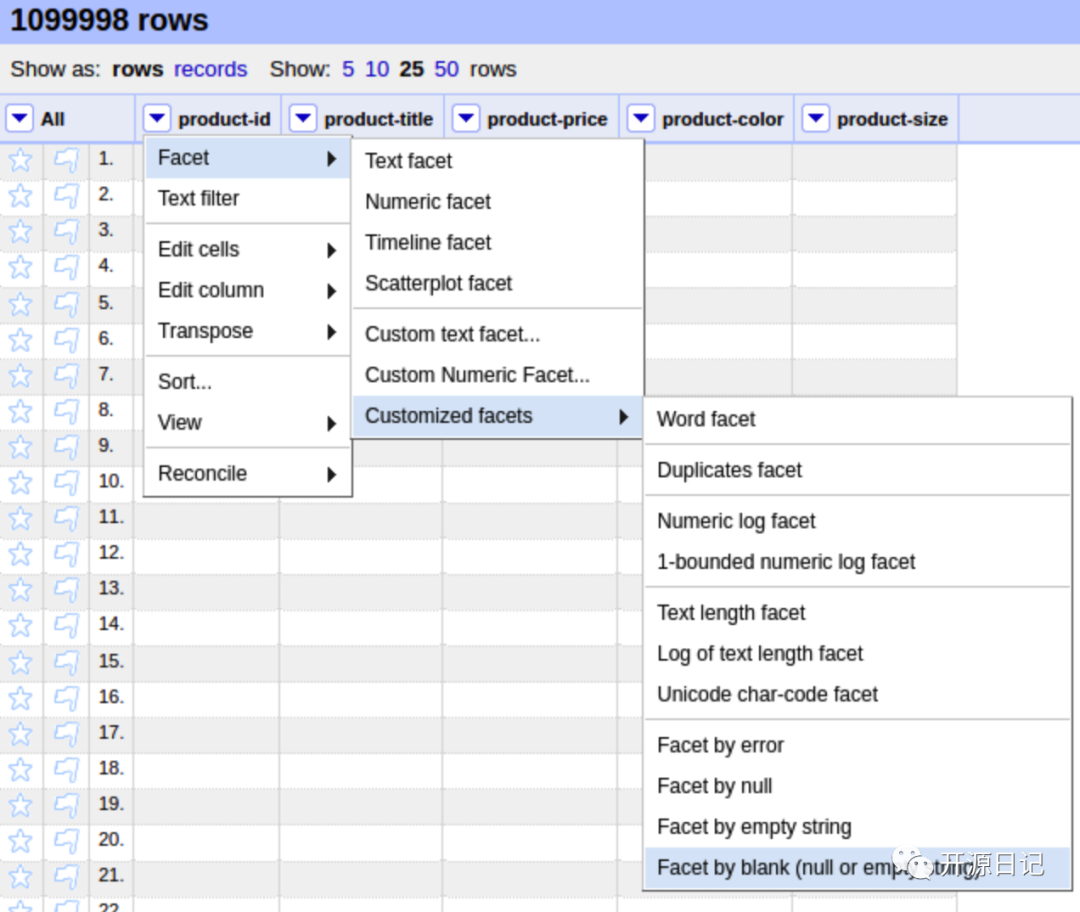
Task: Open Custom text facet... dialog
Action: tap(497, 334)
